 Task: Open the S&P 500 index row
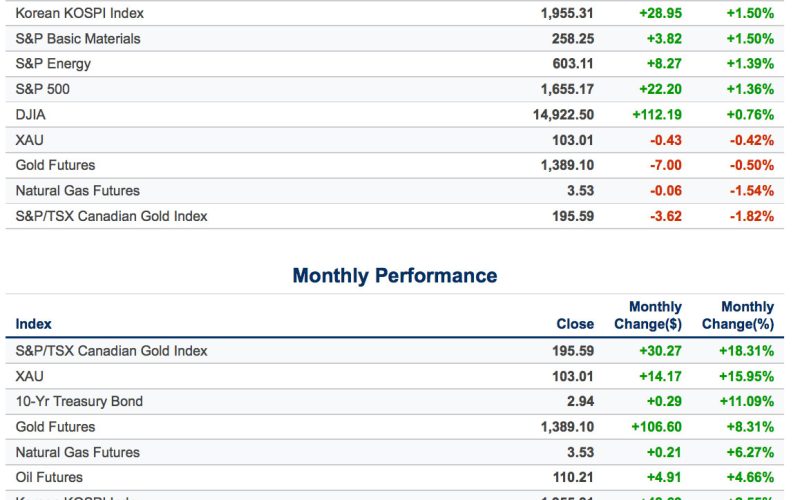tap(43, 89)
